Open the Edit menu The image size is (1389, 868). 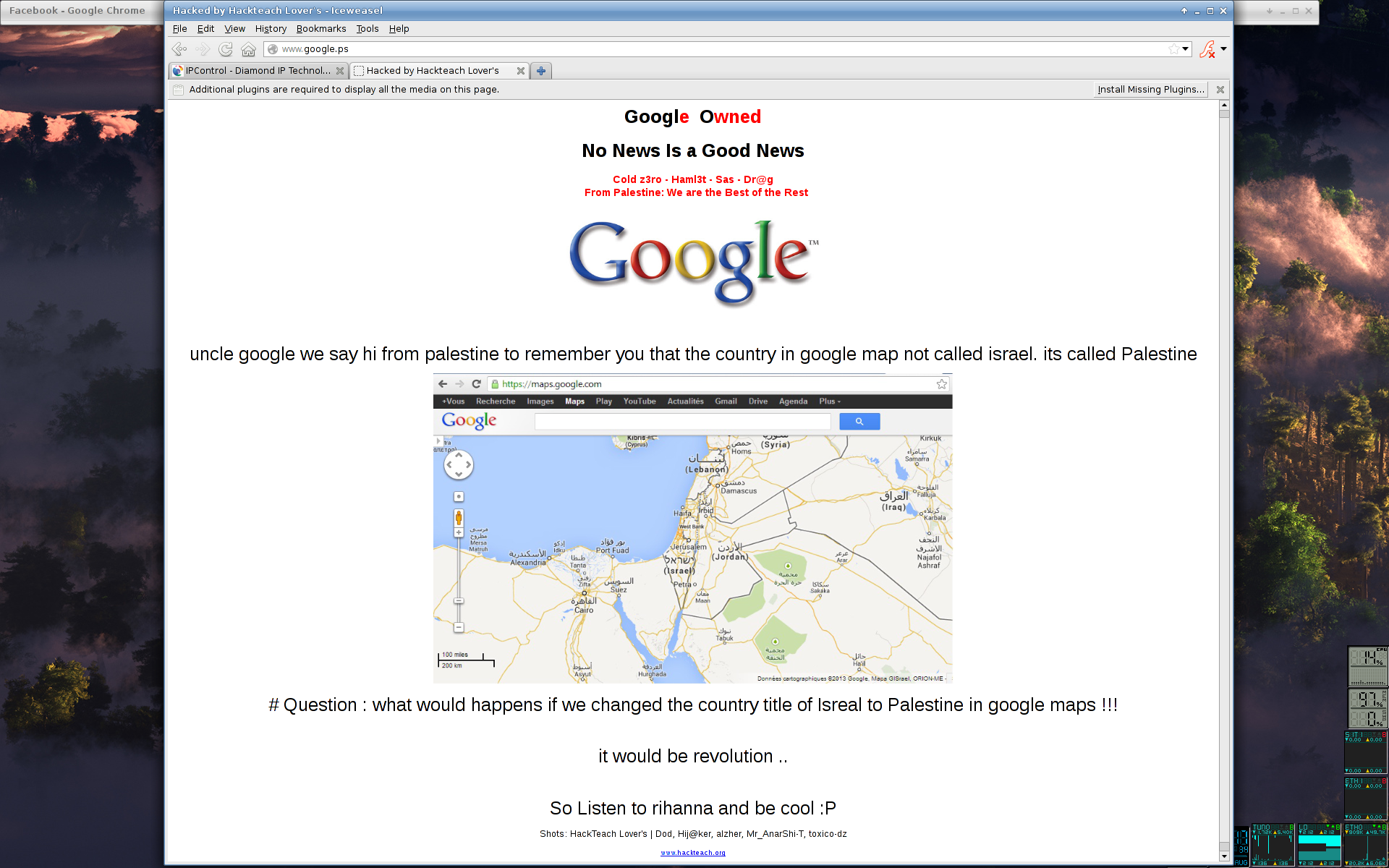(x=205, y=29)
